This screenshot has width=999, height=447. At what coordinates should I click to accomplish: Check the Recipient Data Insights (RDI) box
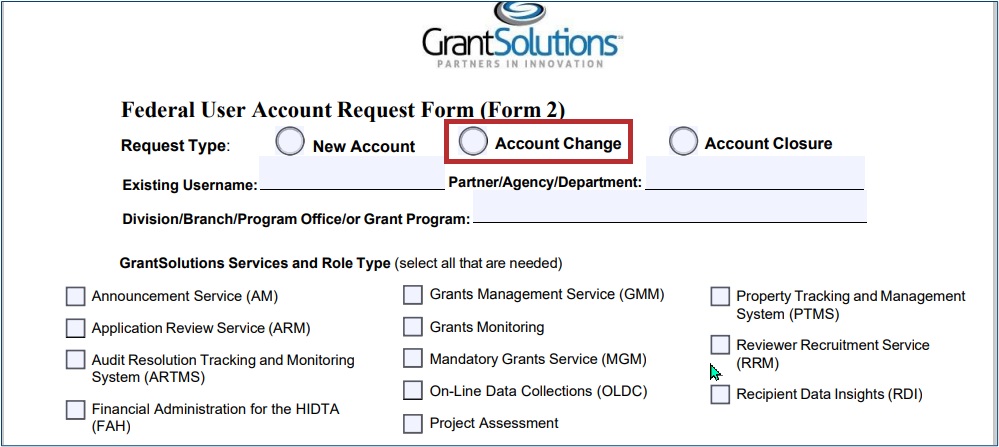click(x=720, y=394)
